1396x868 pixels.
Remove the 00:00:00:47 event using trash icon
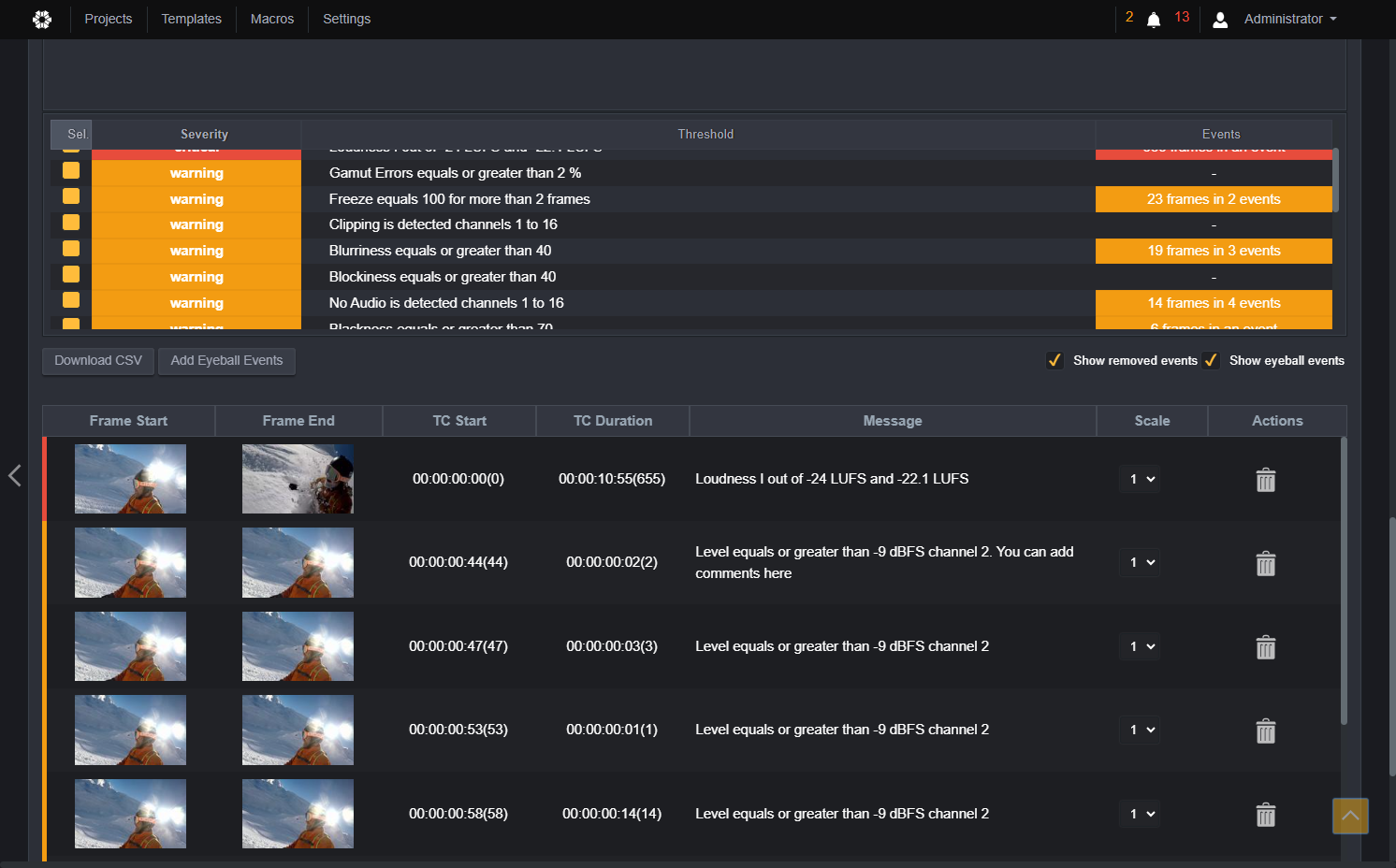click(x=1265, y=647)
